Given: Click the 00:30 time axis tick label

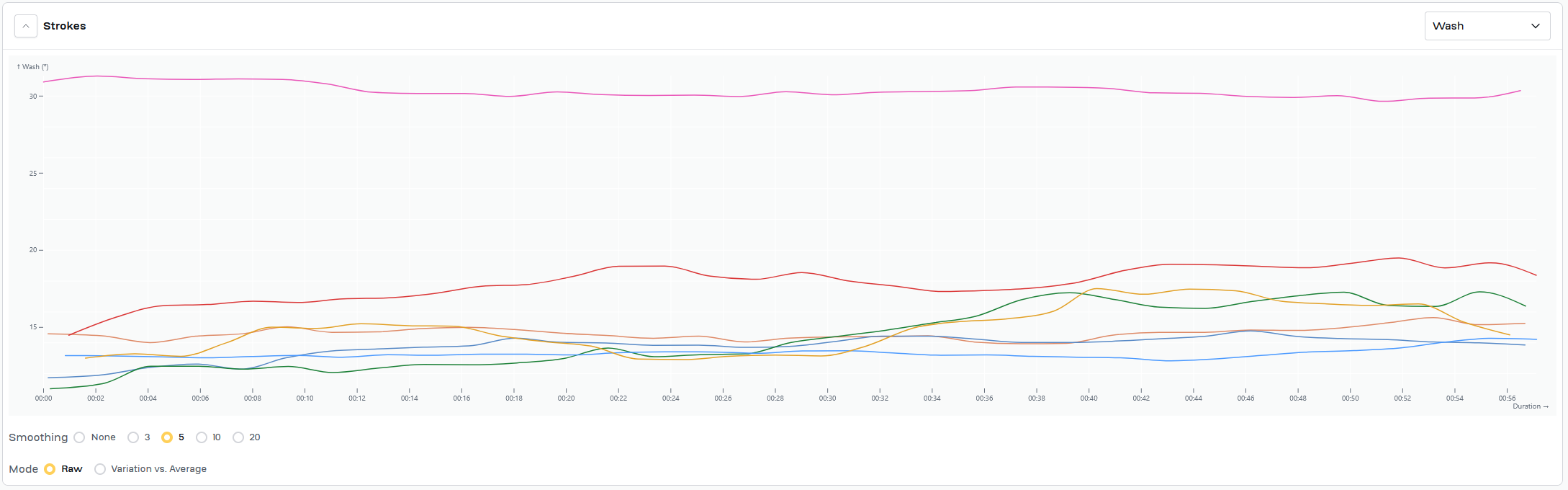Looking at the screenshot, I should coord(827,398).
